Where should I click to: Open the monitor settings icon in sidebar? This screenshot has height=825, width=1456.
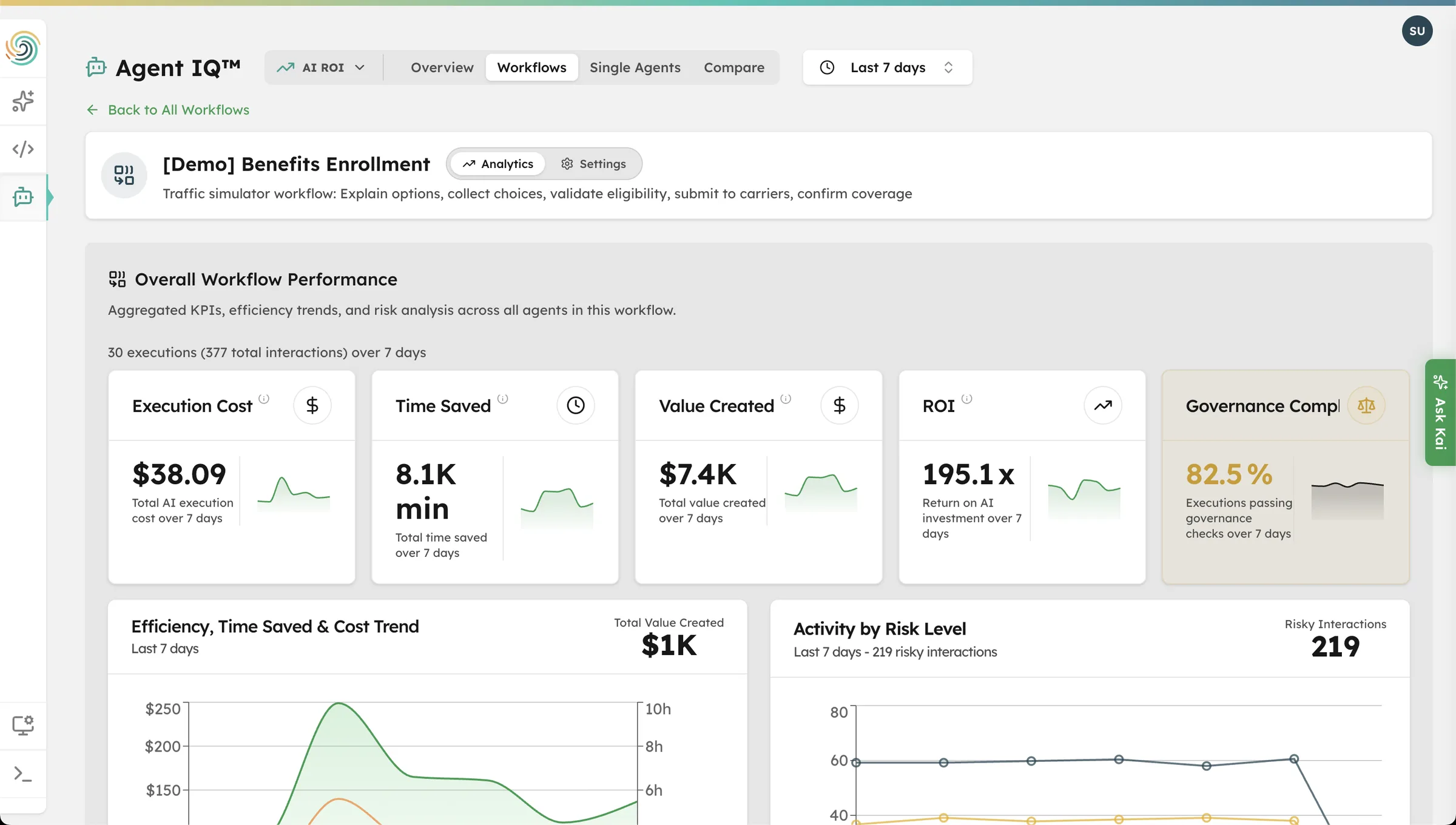point(22,725)
